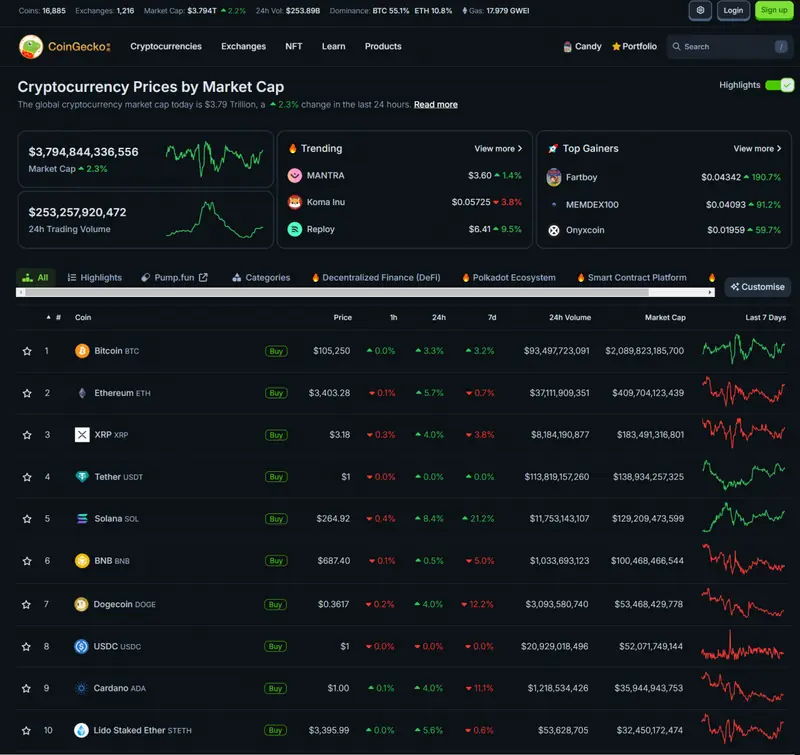Click the fire icon beside Trending
Screen dimensions: 800x755
pos(293,148)
